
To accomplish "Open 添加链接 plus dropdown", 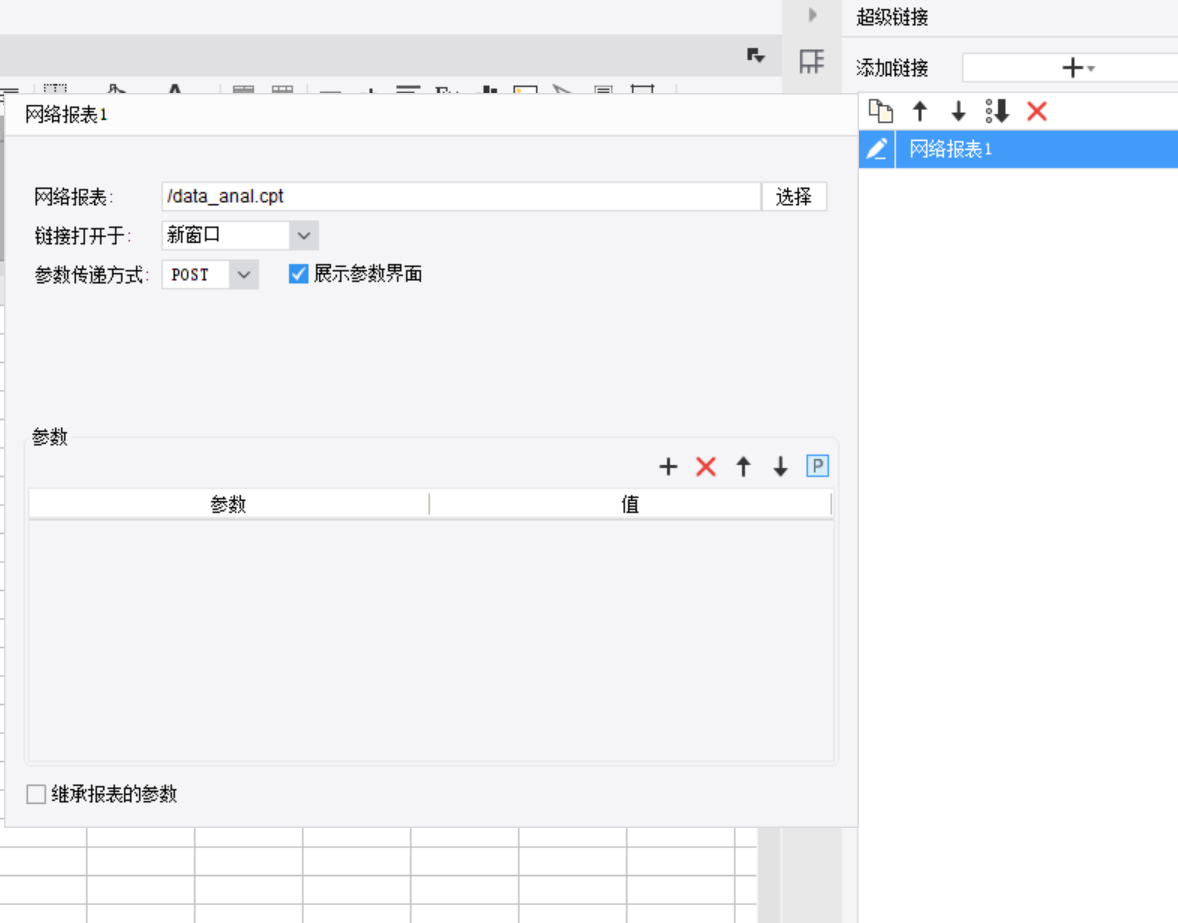I will pos(1078,68).
